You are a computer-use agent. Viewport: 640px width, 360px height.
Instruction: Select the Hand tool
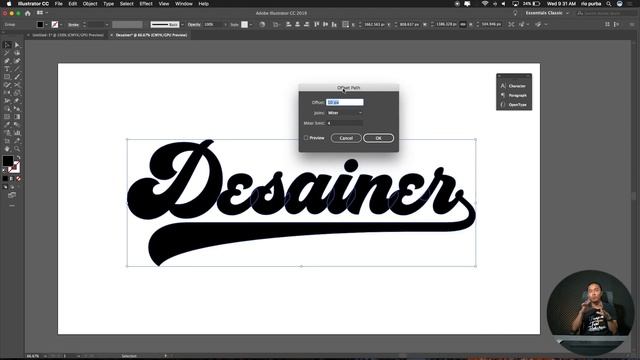(7, 149)
